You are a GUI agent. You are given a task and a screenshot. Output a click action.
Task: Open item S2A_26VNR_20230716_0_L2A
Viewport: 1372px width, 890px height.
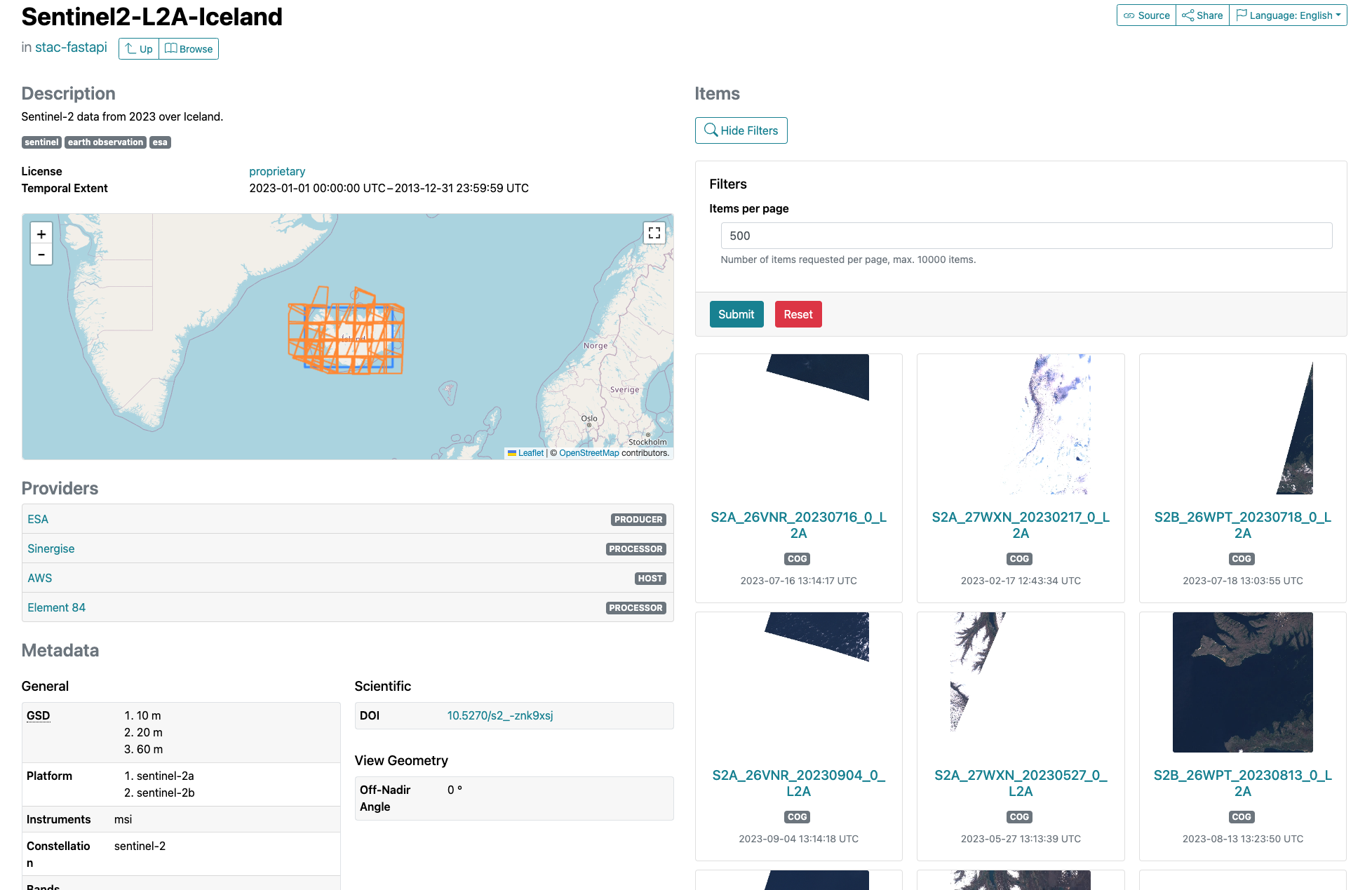(x=799, y=525)
